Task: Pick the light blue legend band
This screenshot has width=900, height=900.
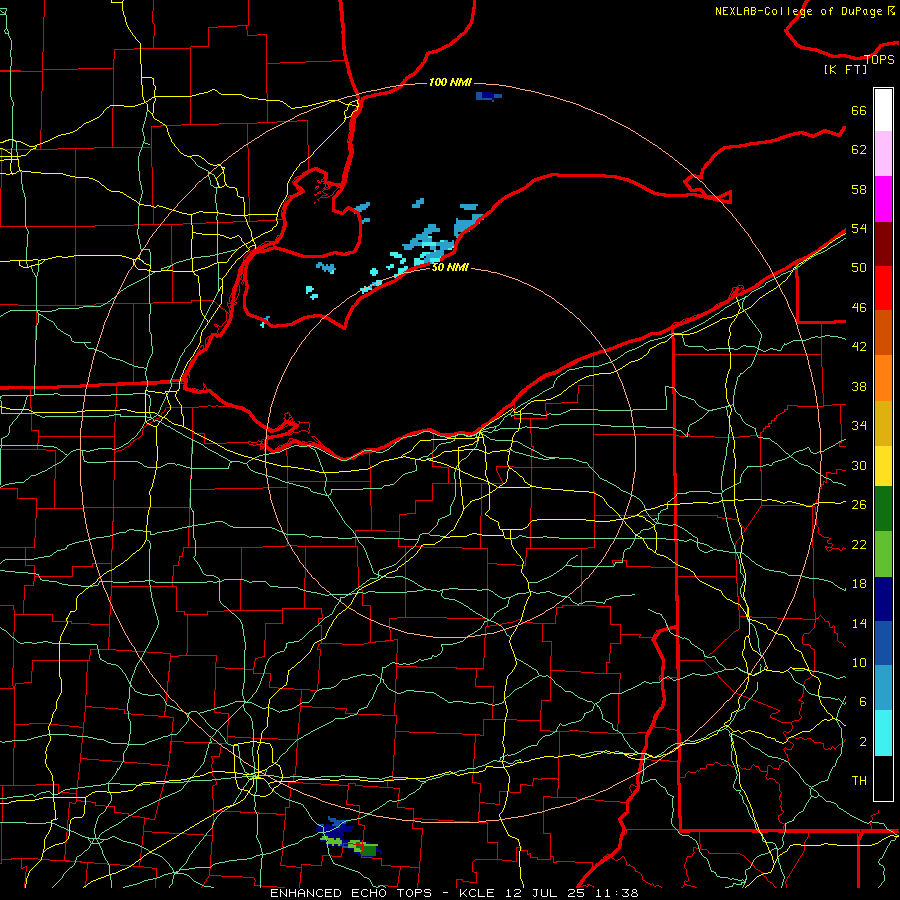Action: 883,688
